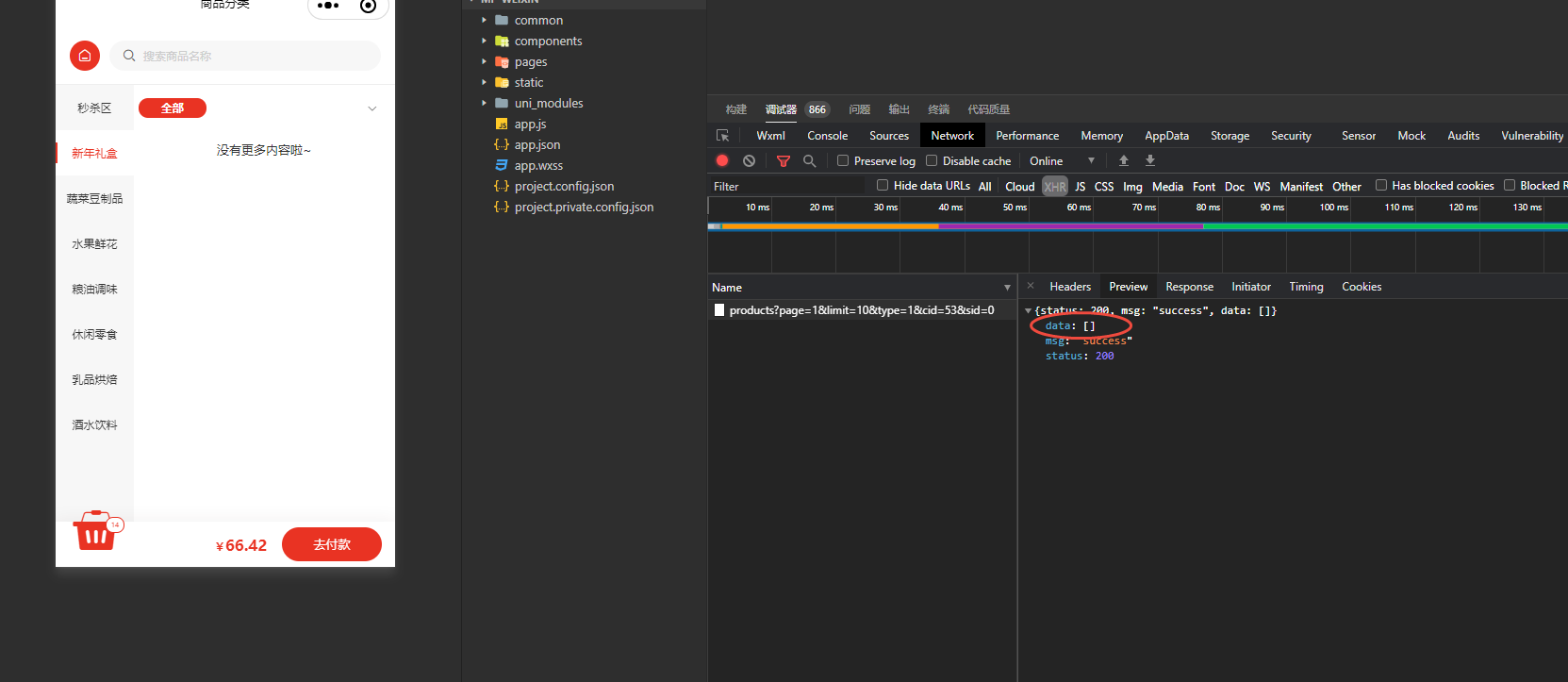
Task: Open the Timing tab of the request
Action: point(1306,287)
